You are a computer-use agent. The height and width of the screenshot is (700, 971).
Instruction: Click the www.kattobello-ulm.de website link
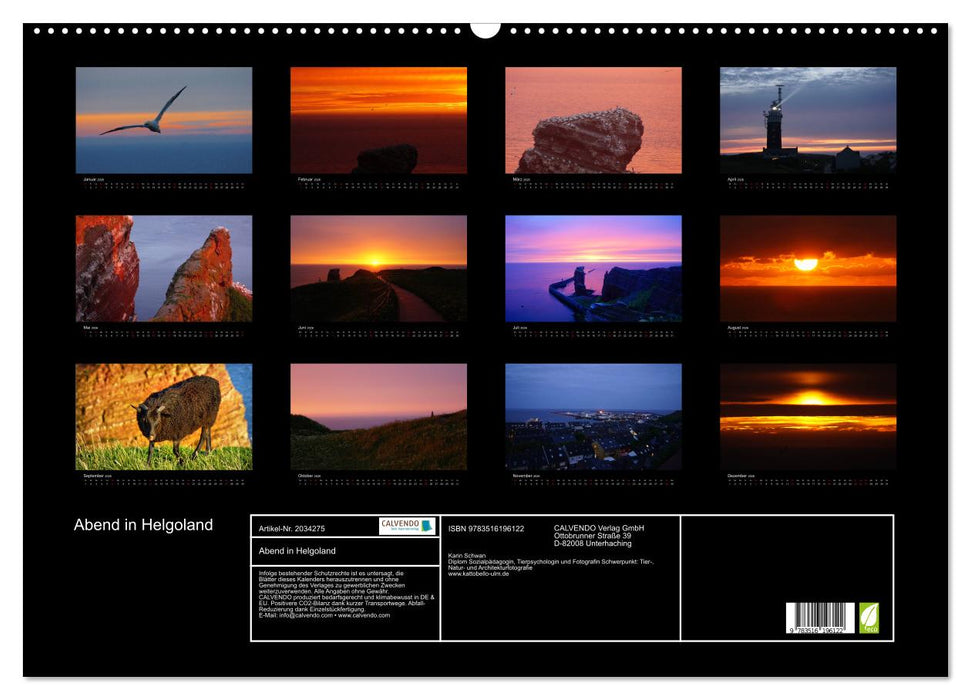478,574
